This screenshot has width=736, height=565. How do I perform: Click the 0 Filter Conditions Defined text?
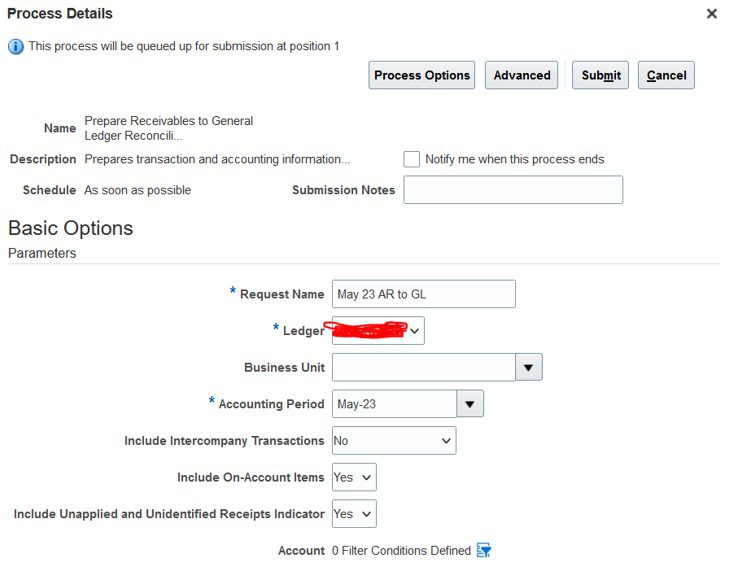(x=401, y=550)
